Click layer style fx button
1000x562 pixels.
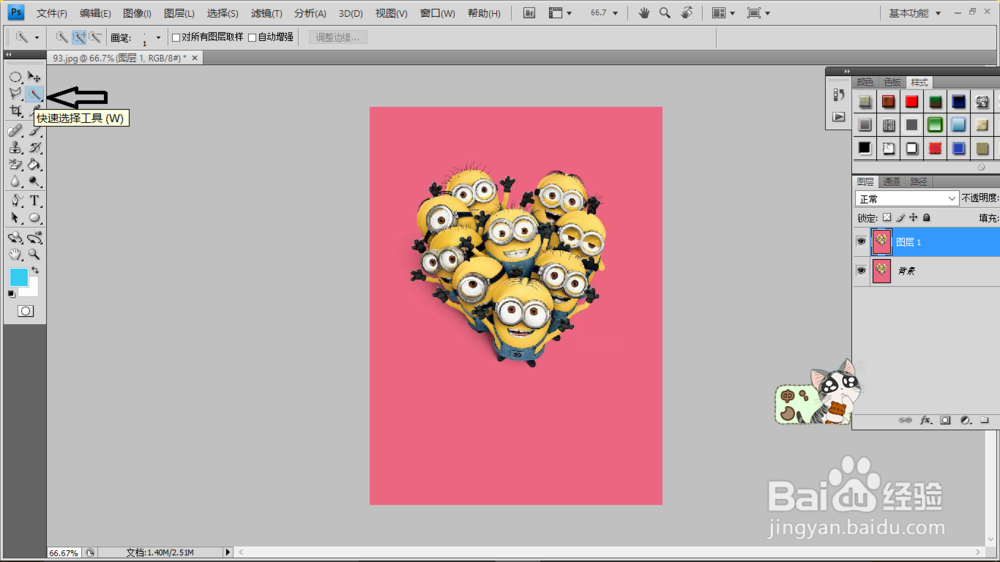[925, 420]
